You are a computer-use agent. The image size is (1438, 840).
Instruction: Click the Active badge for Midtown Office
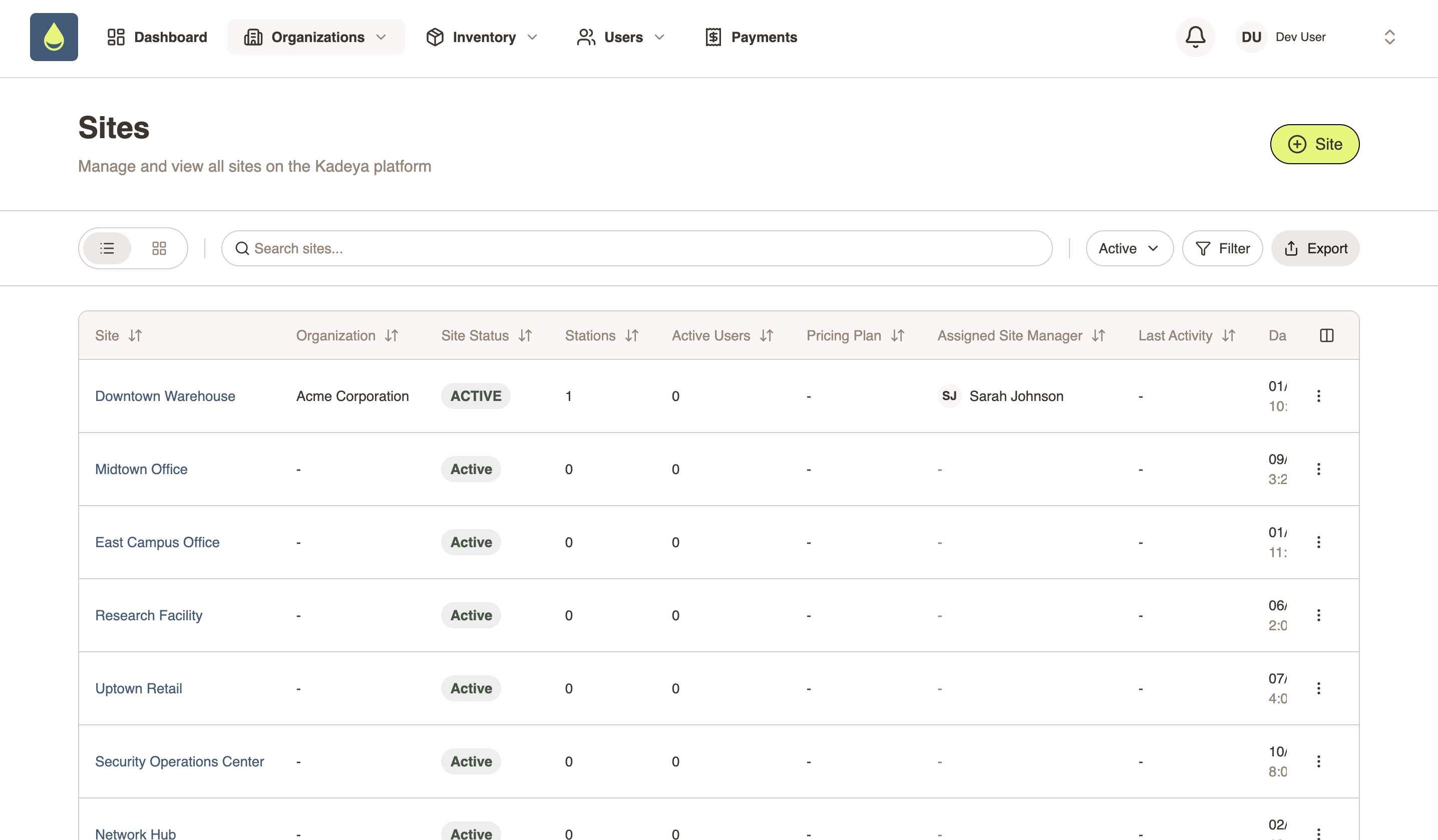click(x=471, y=469)
